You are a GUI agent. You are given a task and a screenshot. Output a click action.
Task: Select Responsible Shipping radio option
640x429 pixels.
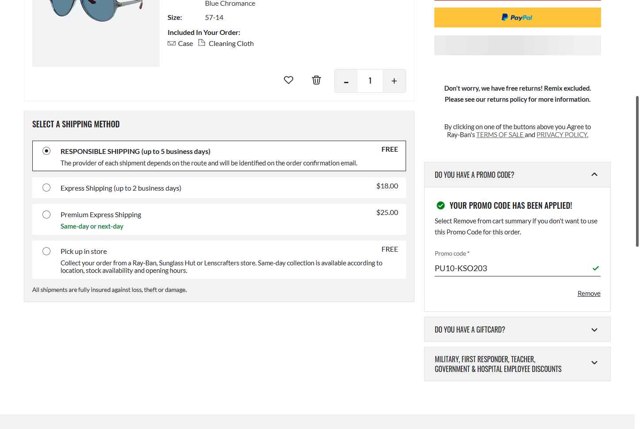point(47,151)
